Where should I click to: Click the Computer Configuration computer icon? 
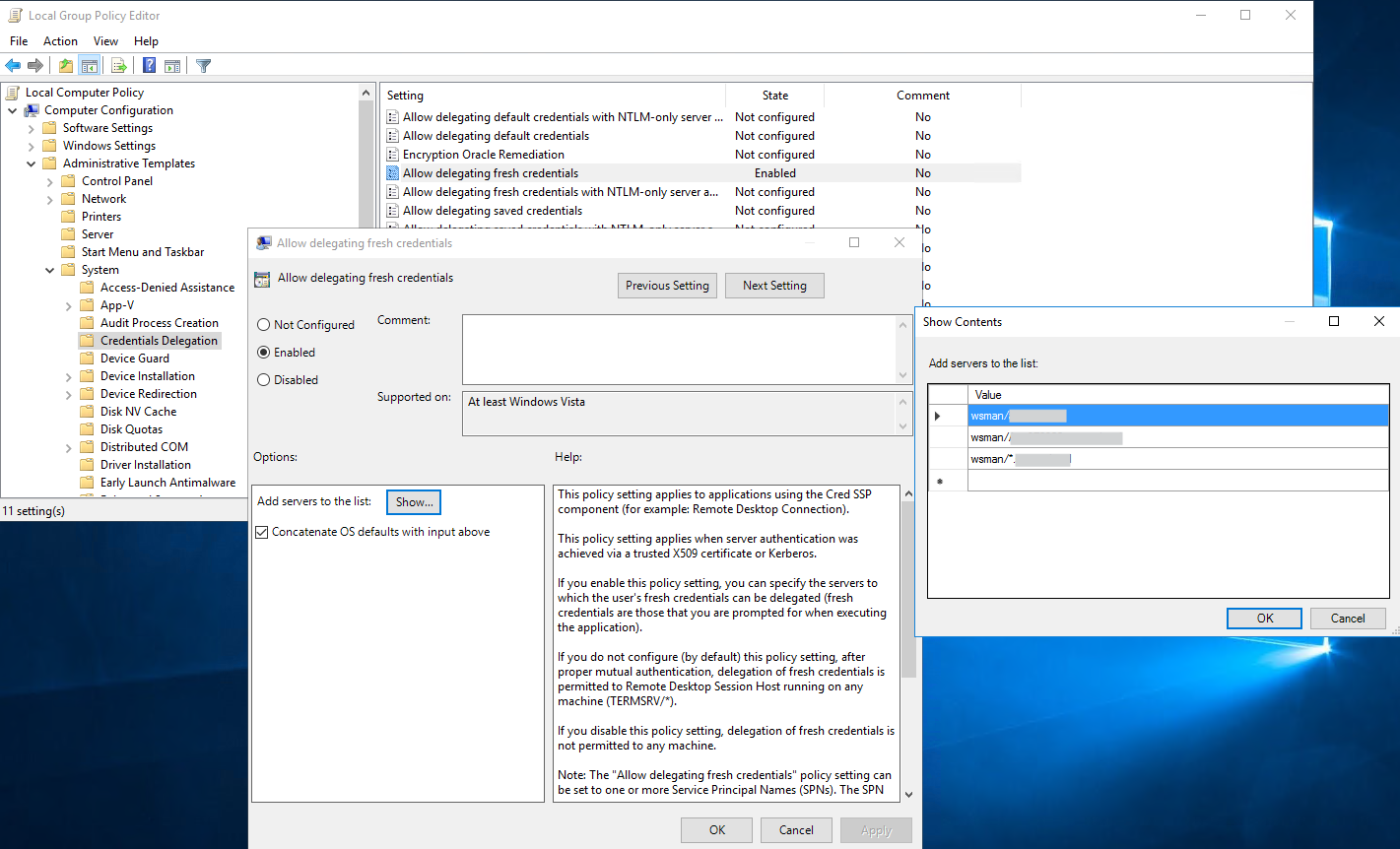pos(32,110)
